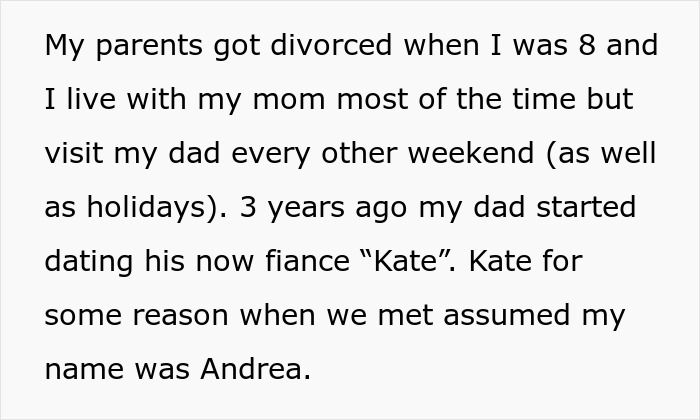Screen dimensions: 700x420
Task: Click the quoted name "Kate"
Action: point(405,261)
